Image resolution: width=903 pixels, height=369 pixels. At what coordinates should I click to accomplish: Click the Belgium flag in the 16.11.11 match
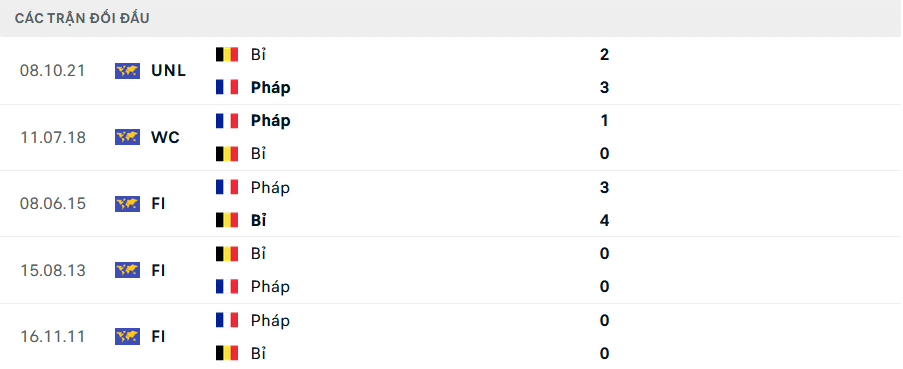click(227, 353)
